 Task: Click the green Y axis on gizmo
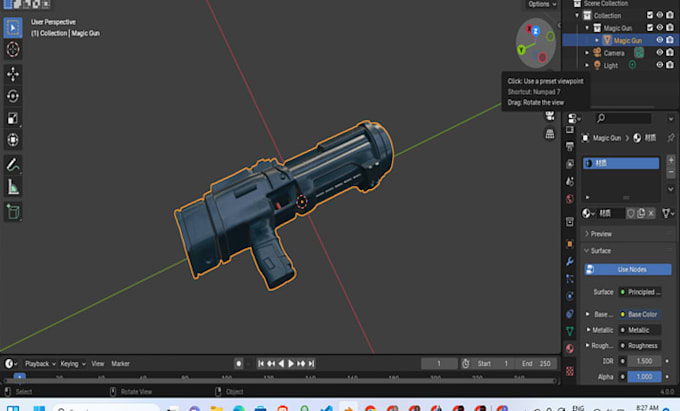[522, 49]
